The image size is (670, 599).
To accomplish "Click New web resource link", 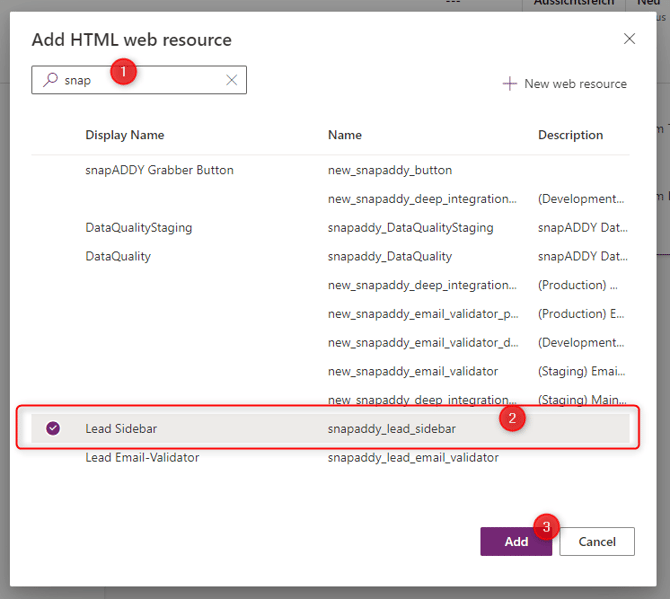I will [x=575, y=84].
